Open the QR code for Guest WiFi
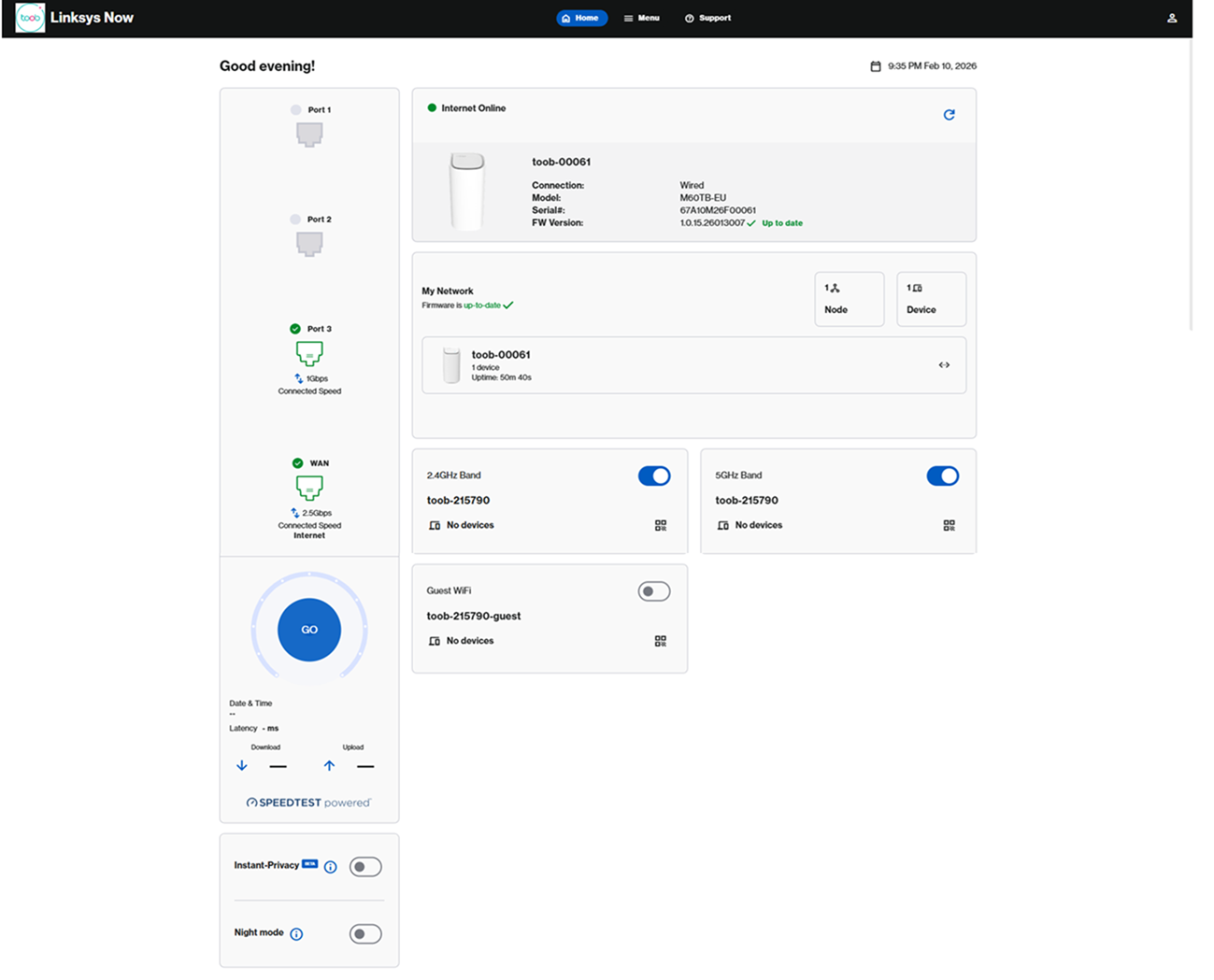 click(661, 641)
